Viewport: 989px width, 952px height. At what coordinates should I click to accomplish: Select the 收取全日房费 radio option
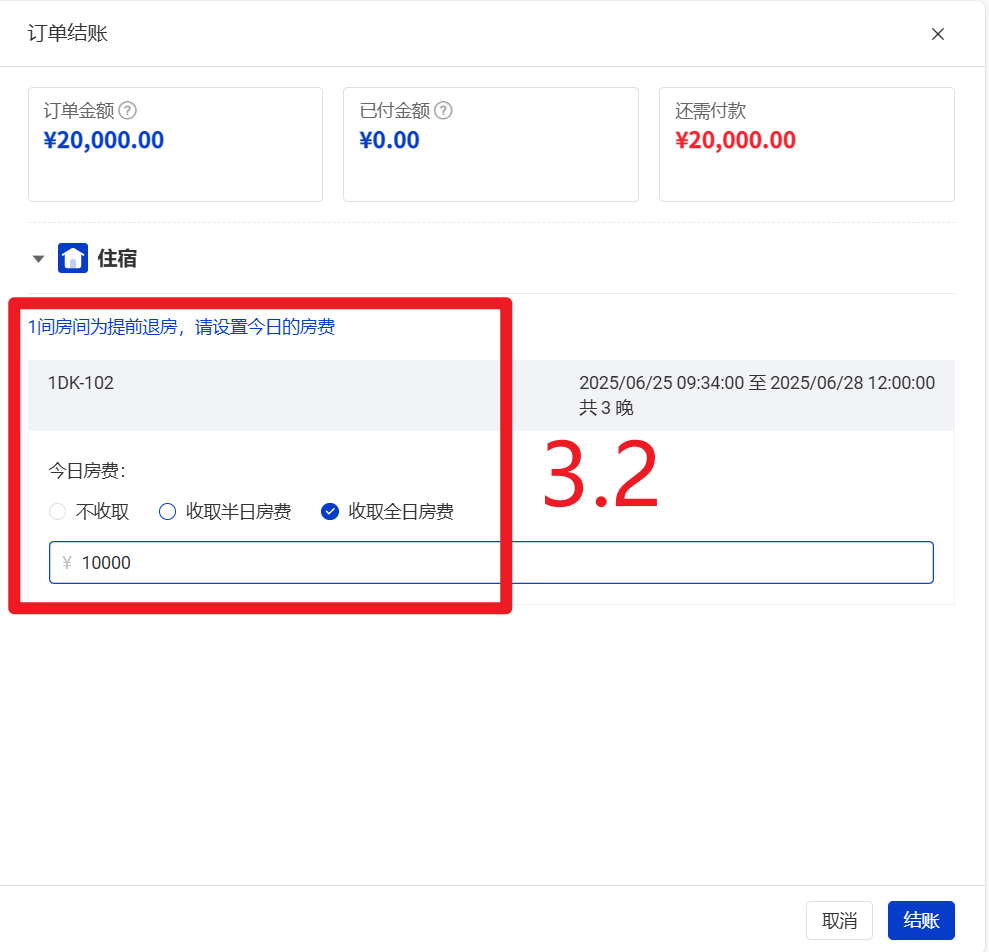click(330, 512)
